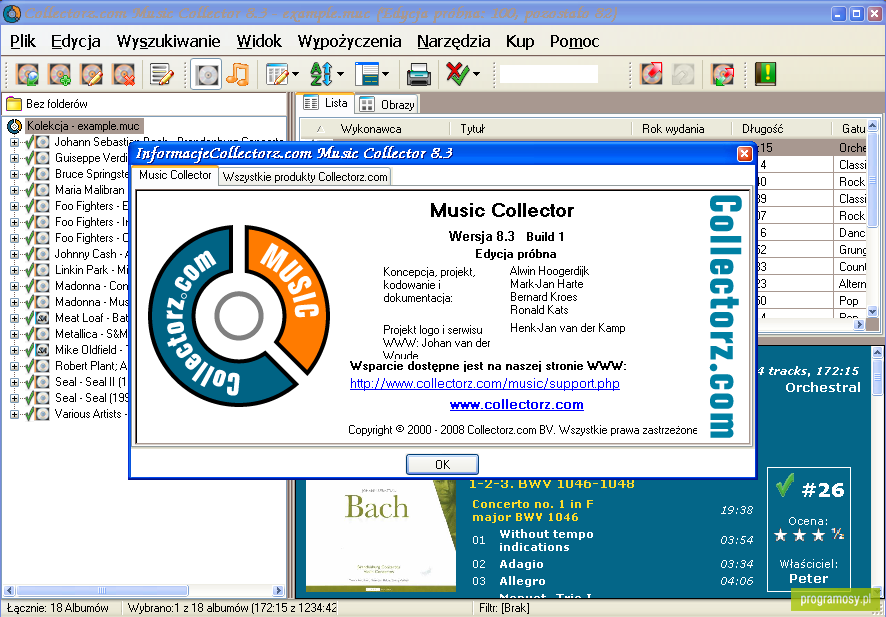This screenshot has height=617, width=886.
Task: Click the red X green check filter icon
Action: click(x=457, y=74)
